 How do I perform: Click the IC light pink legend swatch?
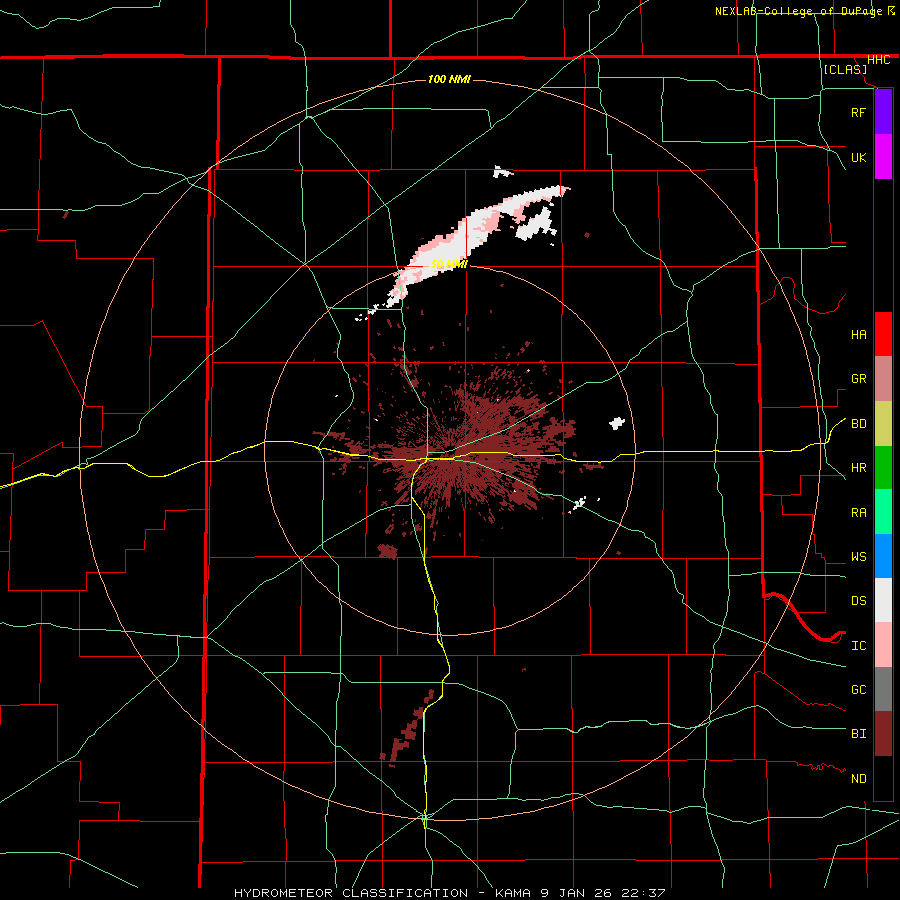point(883,645)
